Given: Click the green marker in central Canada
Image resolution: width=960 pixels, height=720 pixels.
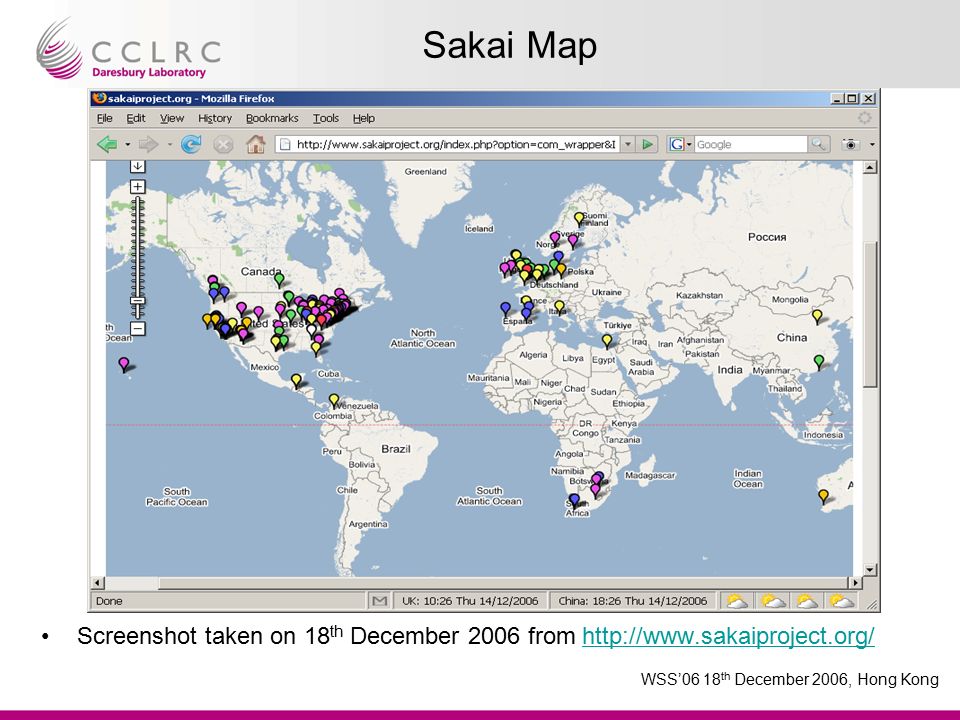Looking at the screenshot, I should [279, 280].
